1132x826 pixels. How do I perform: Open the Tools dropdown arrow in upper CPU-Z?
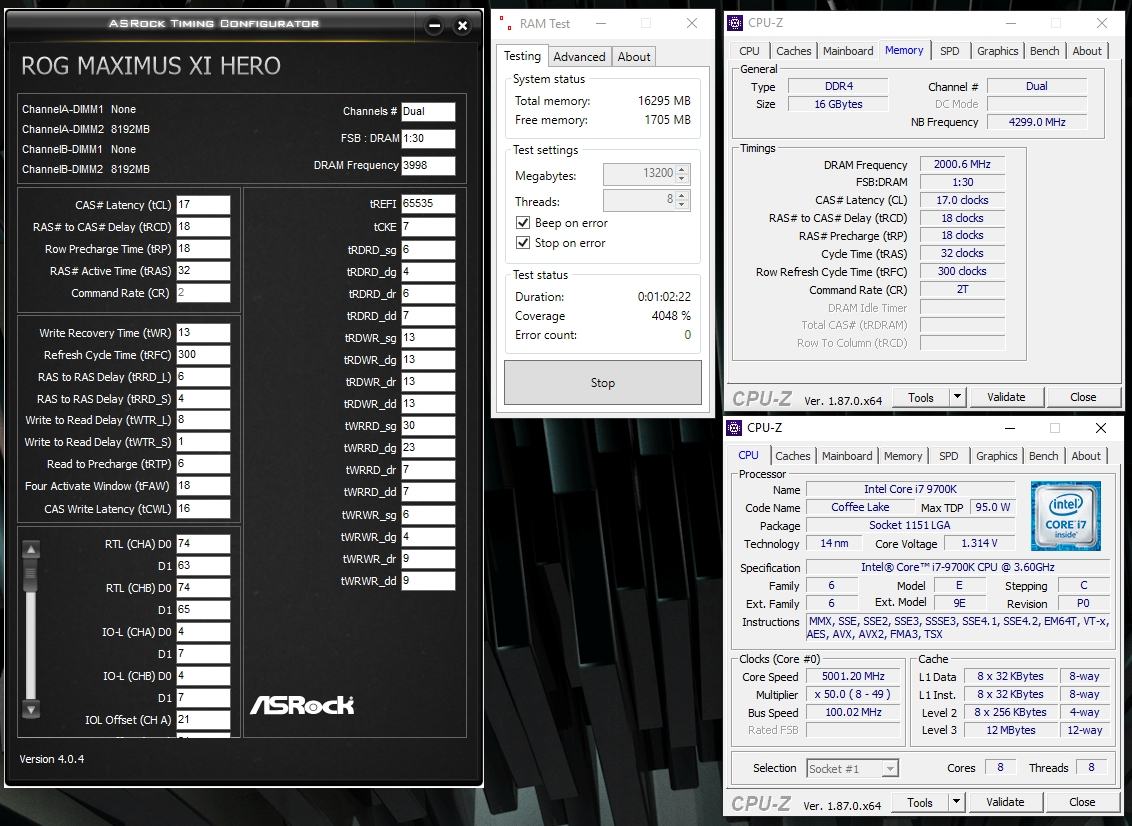[x=957, y=396]
